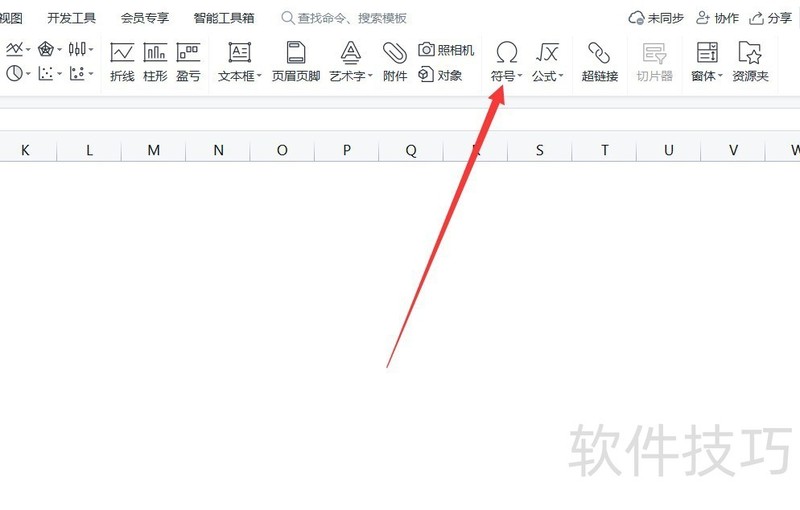
Task: Select column V header
Action: point(733,150)
